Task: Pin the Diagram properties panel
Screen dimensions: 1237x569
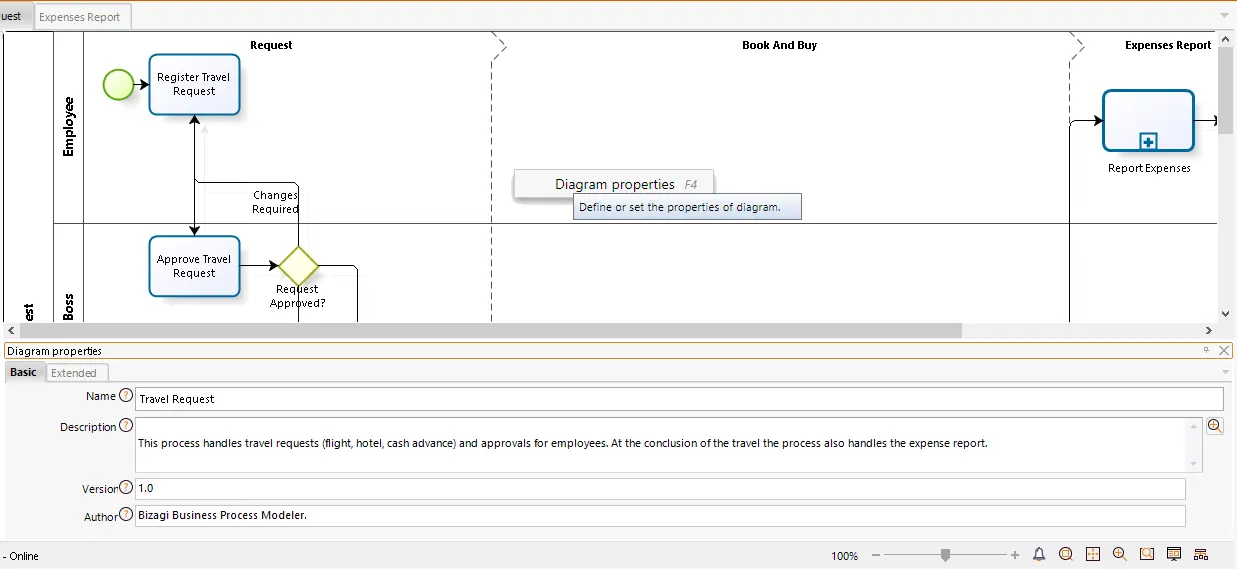Action: 1206,351
